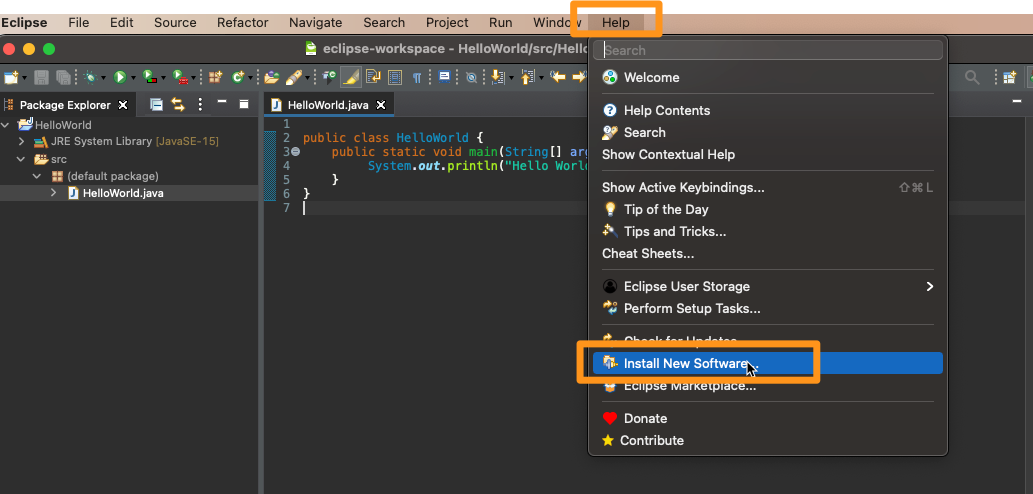Choose Install New Software from Help menu
This screenshot has height=494, width=1033.
768,363
